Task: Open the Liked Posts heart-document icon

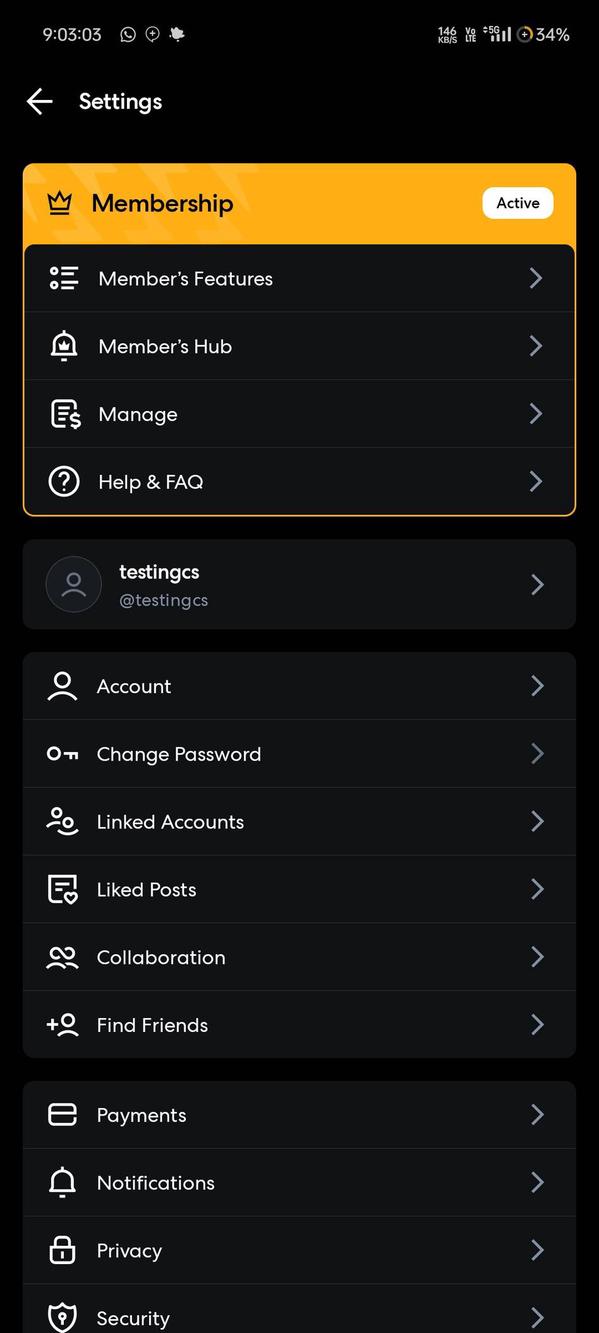Action: click(x=62, y=889)
